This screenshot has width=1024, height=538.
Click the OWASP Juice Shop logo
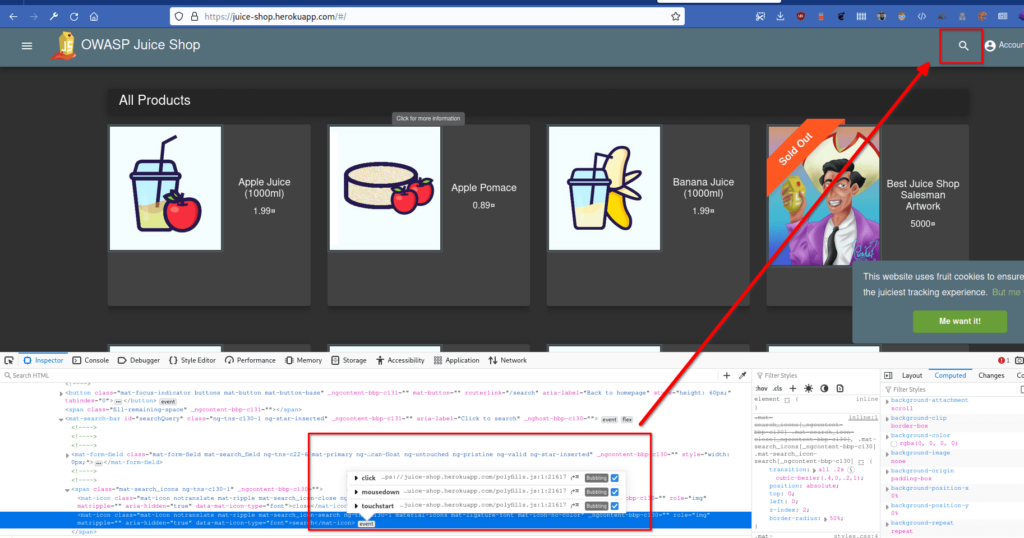click(x=67, y=45)
